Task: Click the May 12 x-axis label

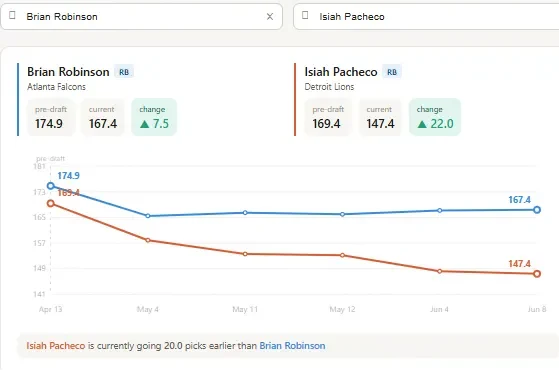Action: 342,309
